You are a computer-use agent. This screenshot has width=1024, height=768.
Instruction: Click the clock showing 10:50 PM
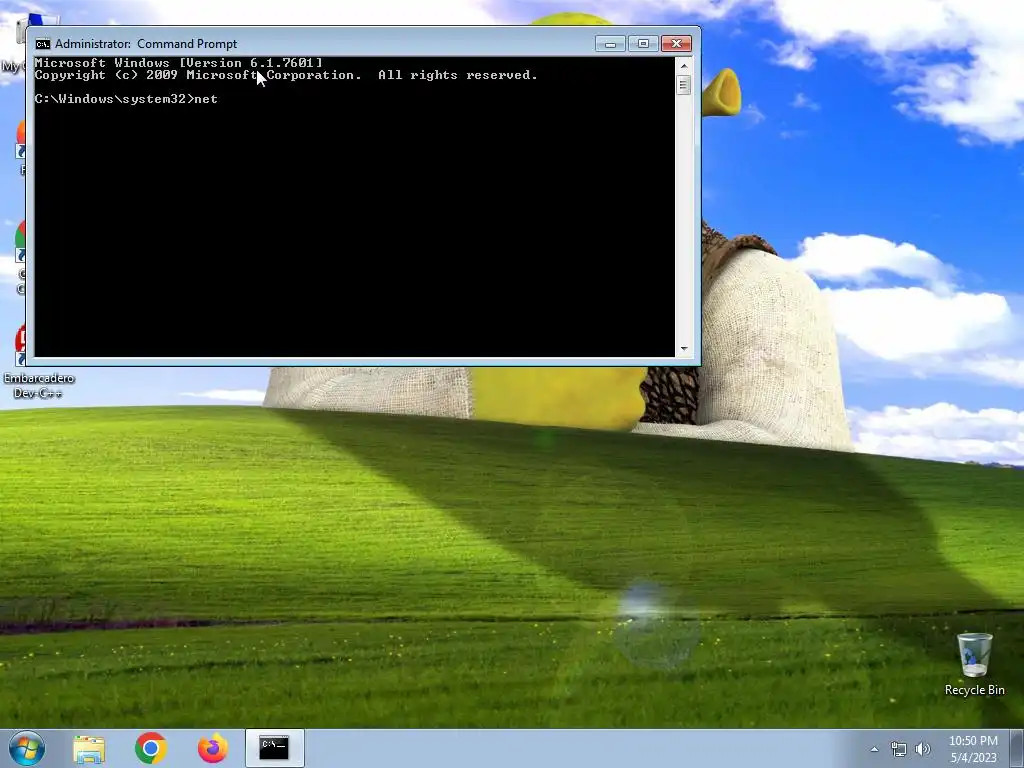pos(973,748)
